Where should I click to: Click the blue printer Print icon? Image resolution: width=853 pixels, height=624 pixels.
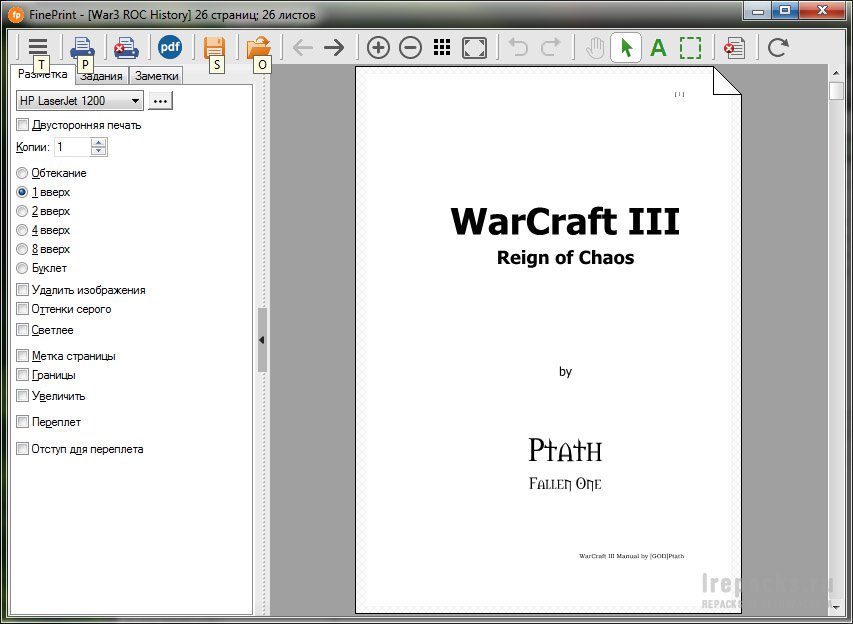coord(81,47)
